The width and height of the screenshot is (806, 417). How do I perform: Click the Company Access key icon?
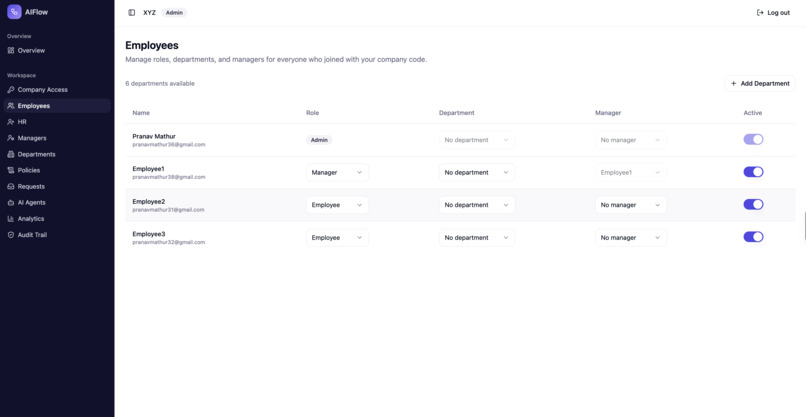click(11, 89)
